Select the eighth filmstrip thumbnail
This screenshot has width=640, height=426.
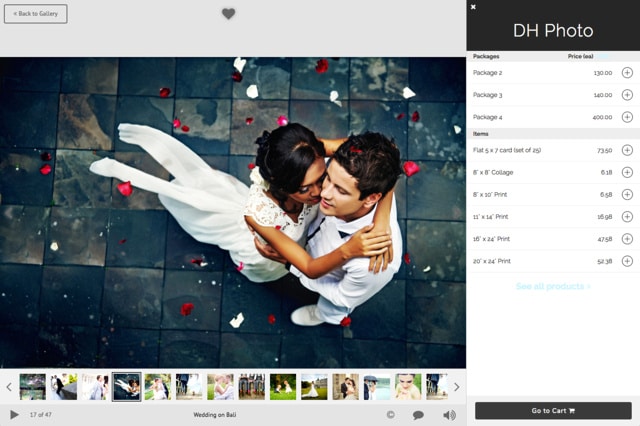[252, 386]
